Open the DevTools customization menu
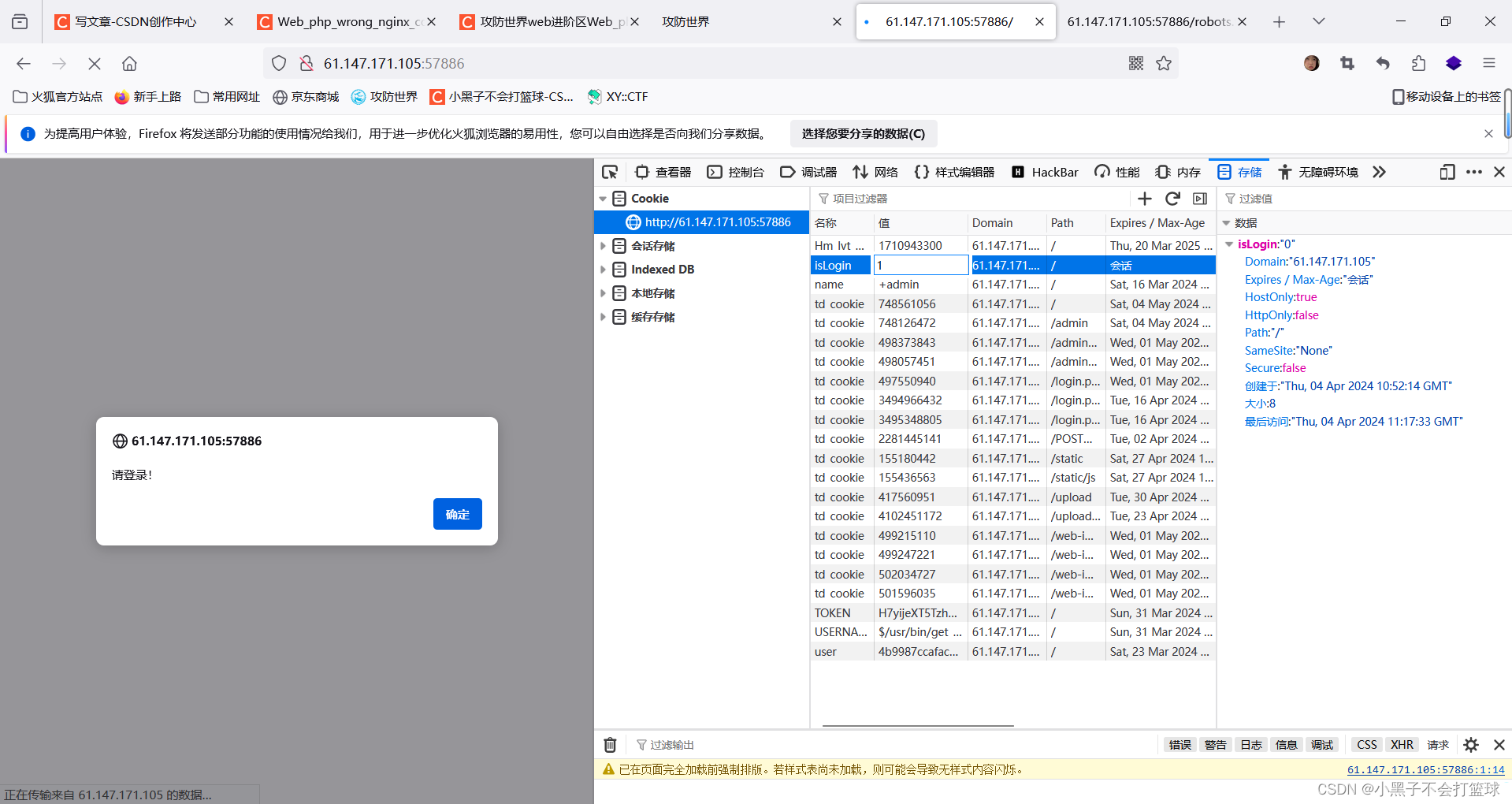The image size is (1512, 804). point(1474,171)
